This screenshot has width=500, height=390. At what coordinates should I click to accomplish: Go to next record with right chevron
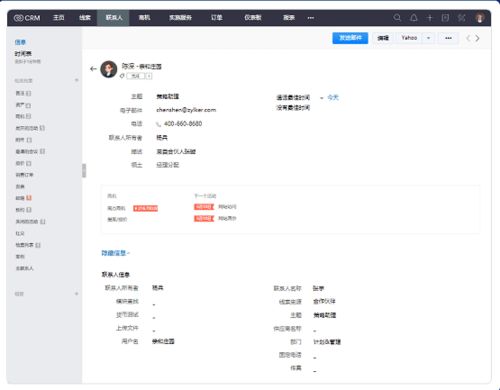pos(478,38)
